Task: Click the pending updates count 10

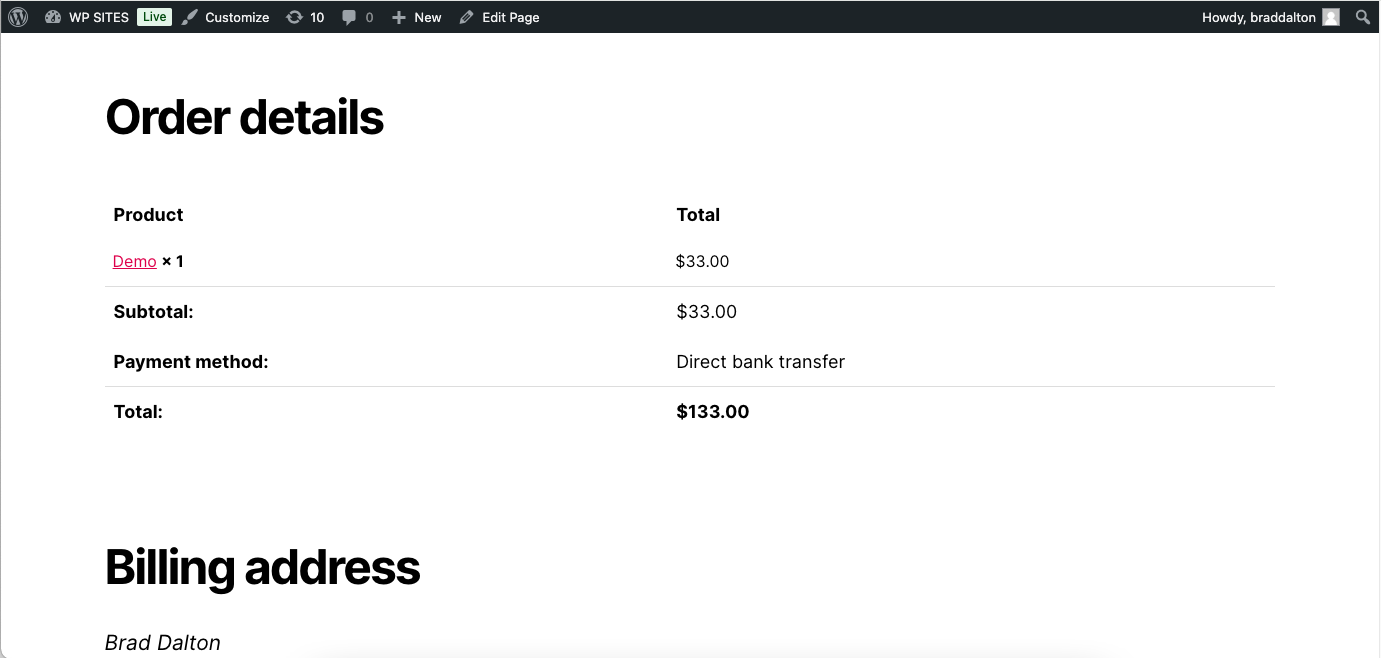Action: coord(317,17)
